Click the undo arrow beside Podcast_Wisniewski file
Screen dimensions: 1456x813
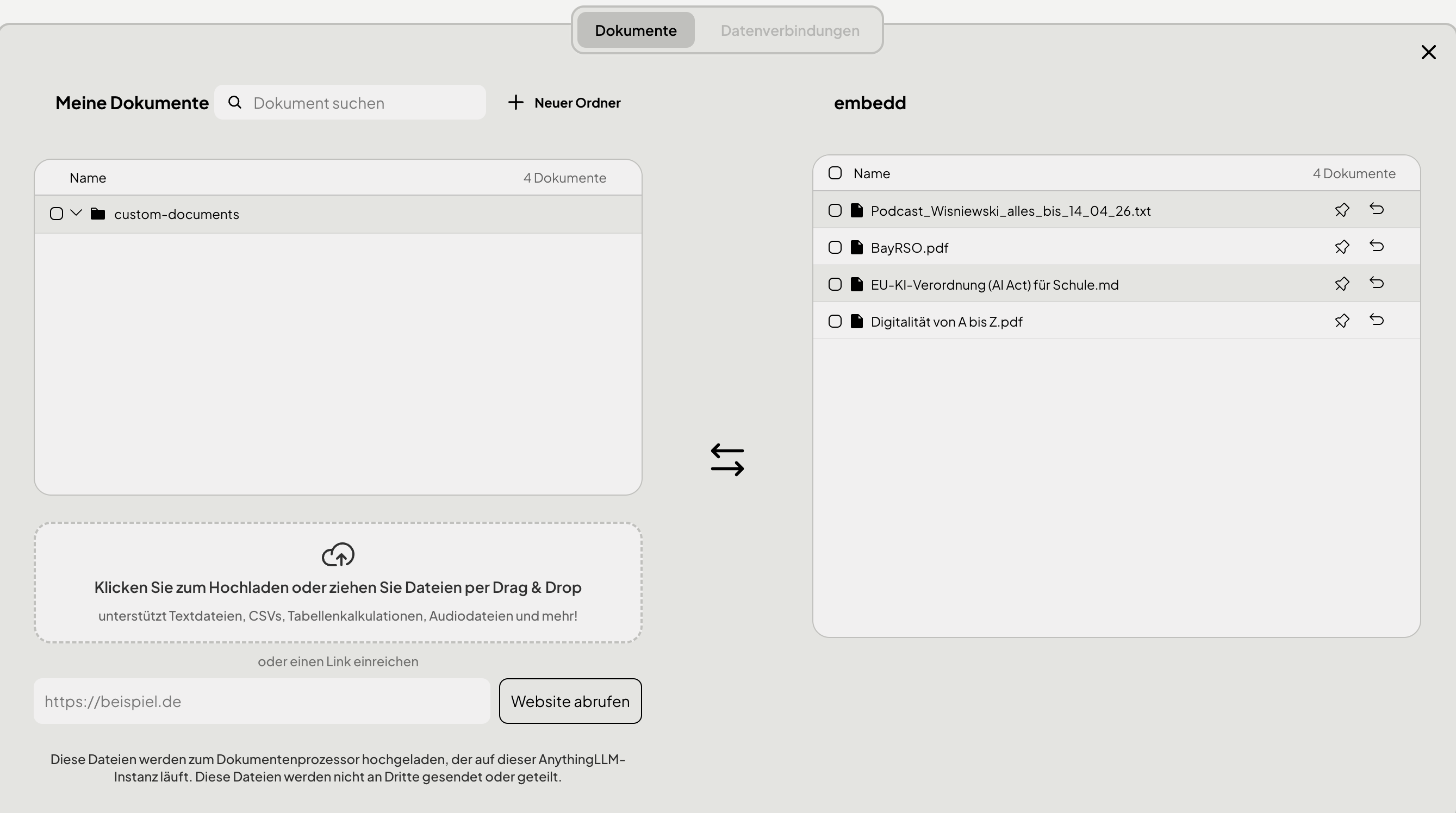click(1376, 209)
